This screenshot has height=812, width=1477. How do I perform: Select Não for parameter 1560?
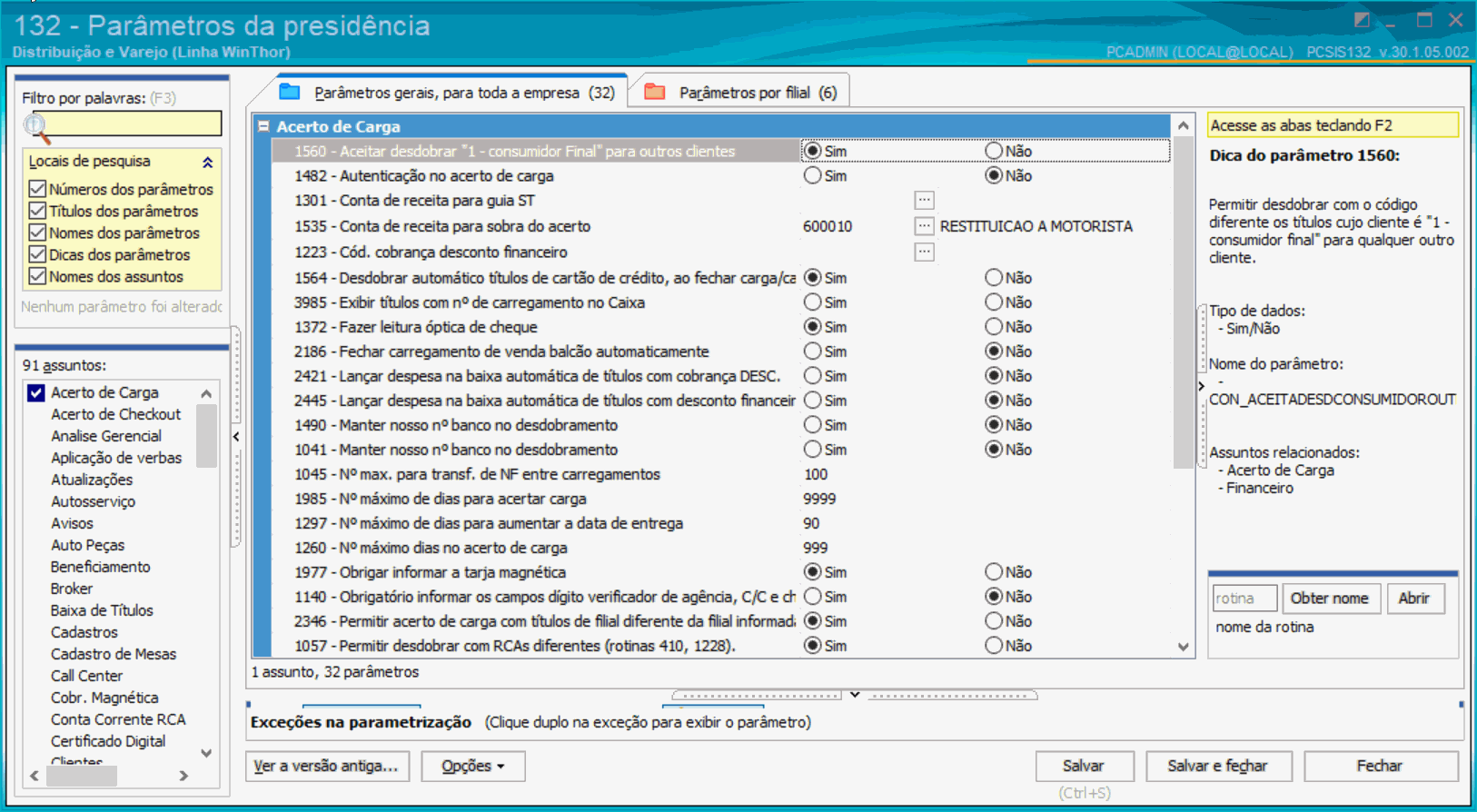pyautogui.click(x=994, y=151)
